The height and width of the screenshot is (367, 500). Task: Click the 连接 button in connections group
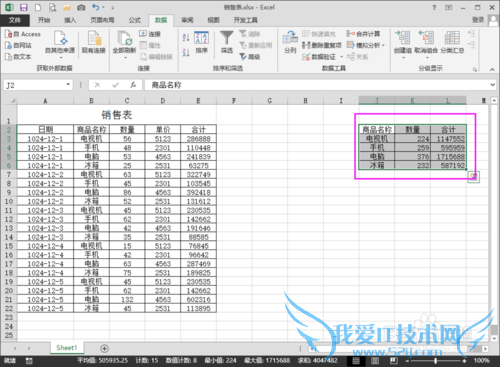(x=150, y=34)
